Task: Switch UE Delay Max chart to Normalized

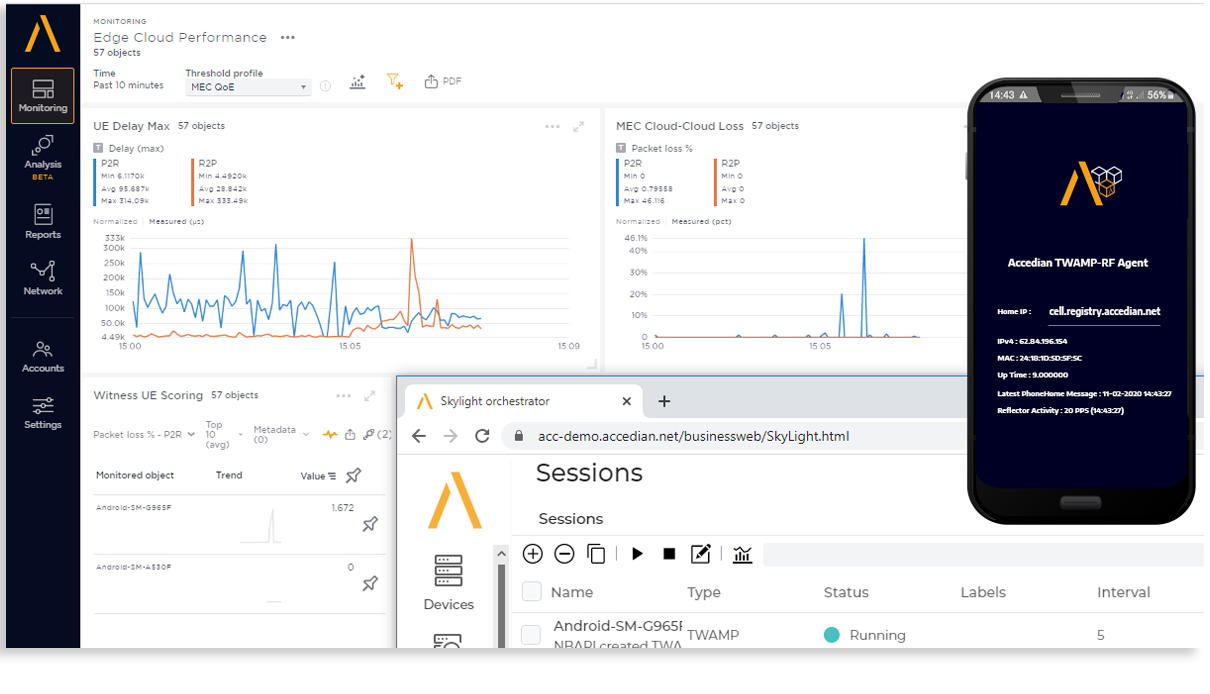Action: [116, 221]
